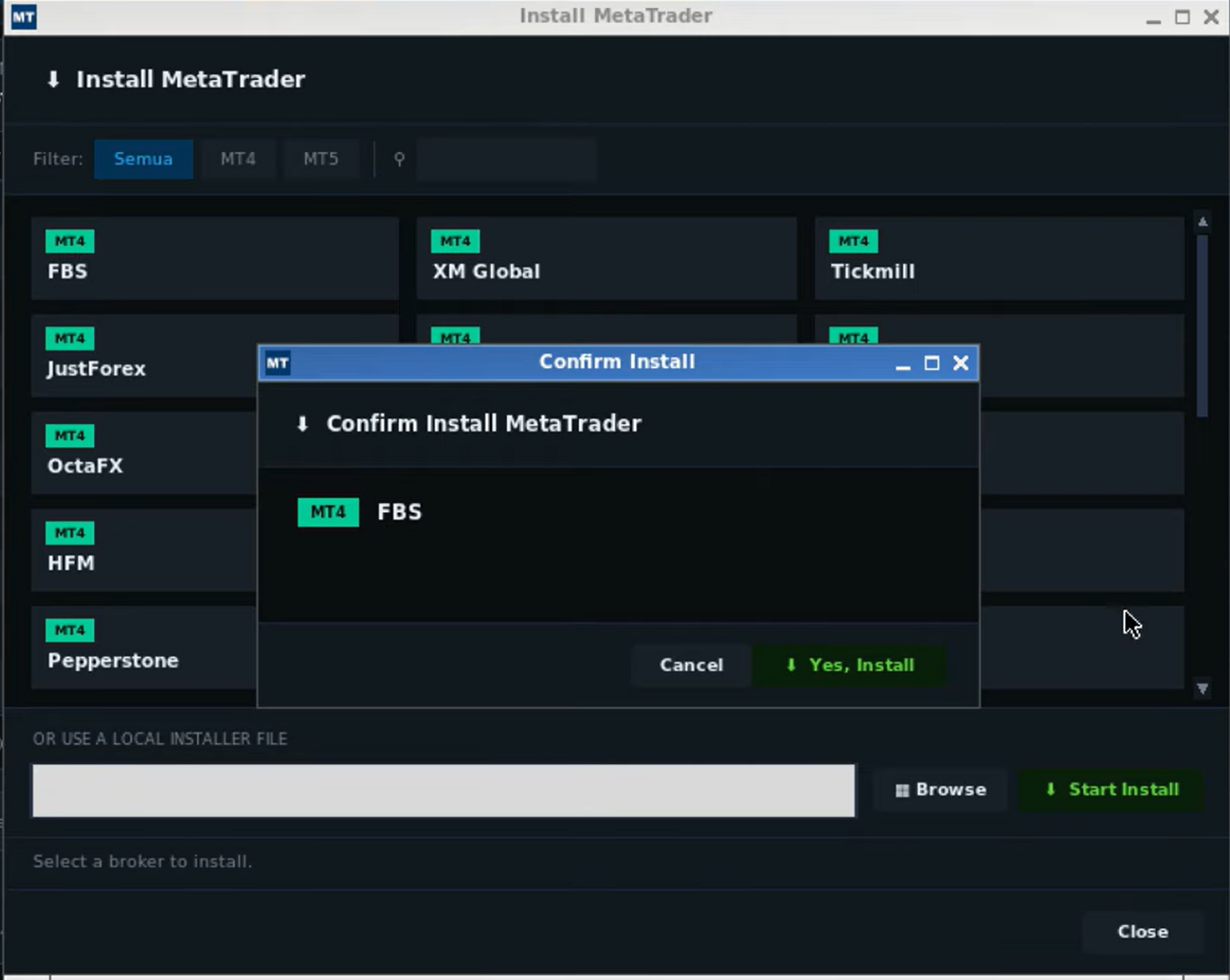
Task: Select the Semua filter
Action: [143, 159]
